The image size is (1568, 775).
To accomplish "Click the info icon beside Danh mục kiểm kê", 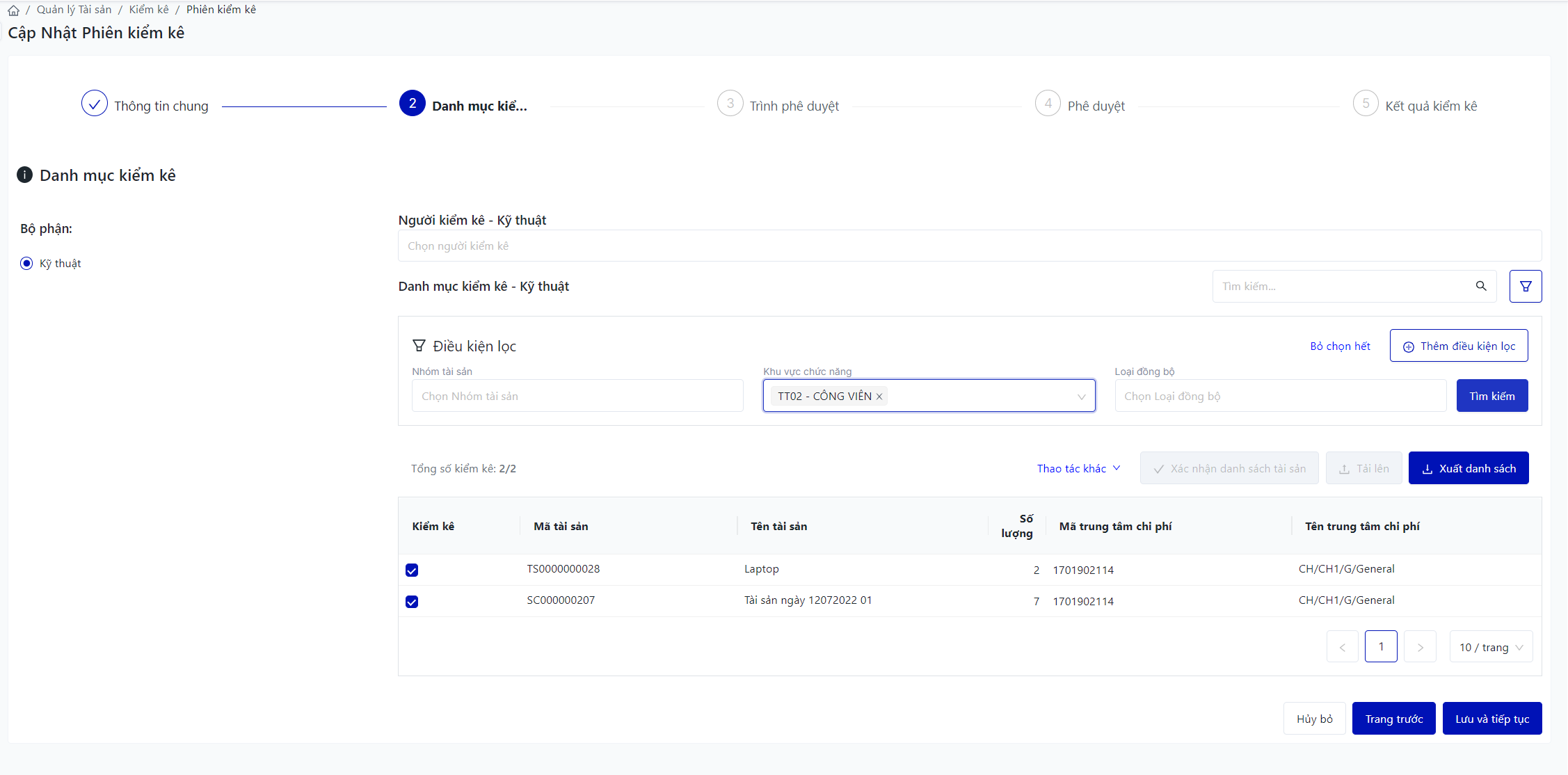I will 24,175.
